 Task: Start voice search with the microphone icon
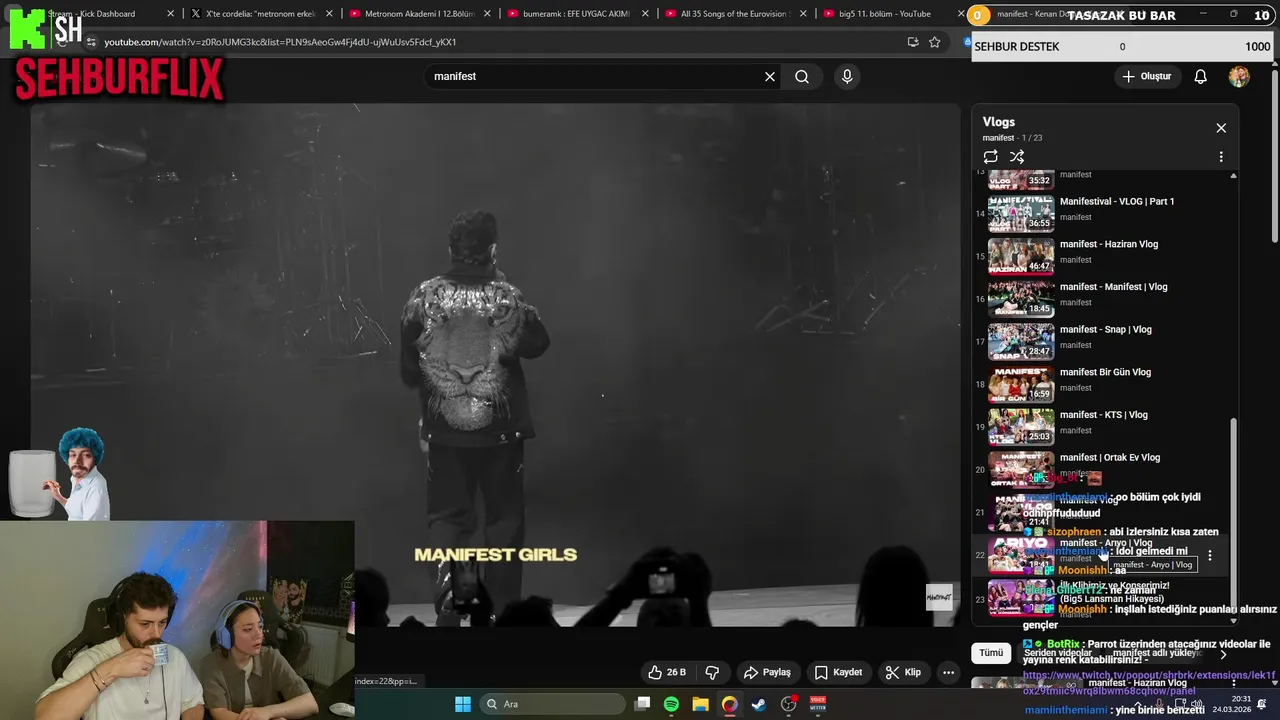click(x=847, y=77)
